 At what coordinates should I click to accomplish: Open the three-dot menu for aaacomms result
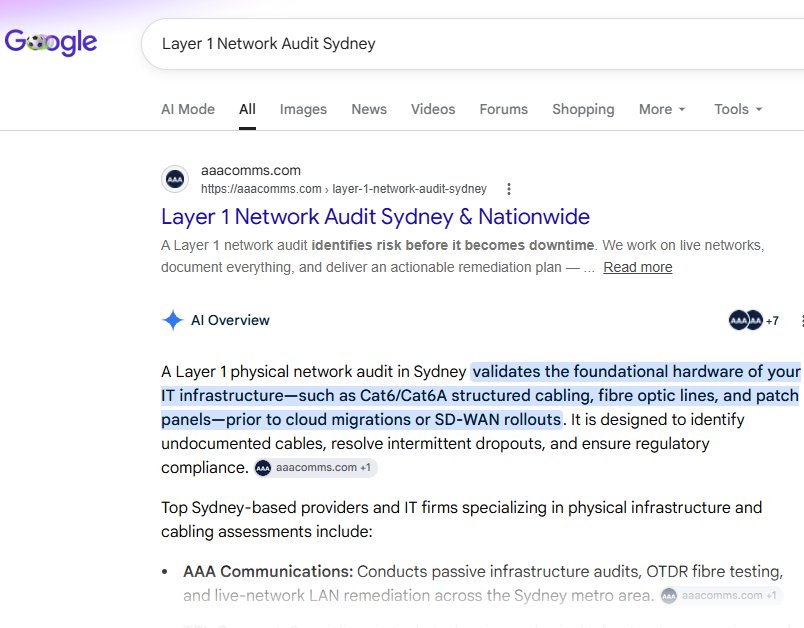[x=509, y=189]
